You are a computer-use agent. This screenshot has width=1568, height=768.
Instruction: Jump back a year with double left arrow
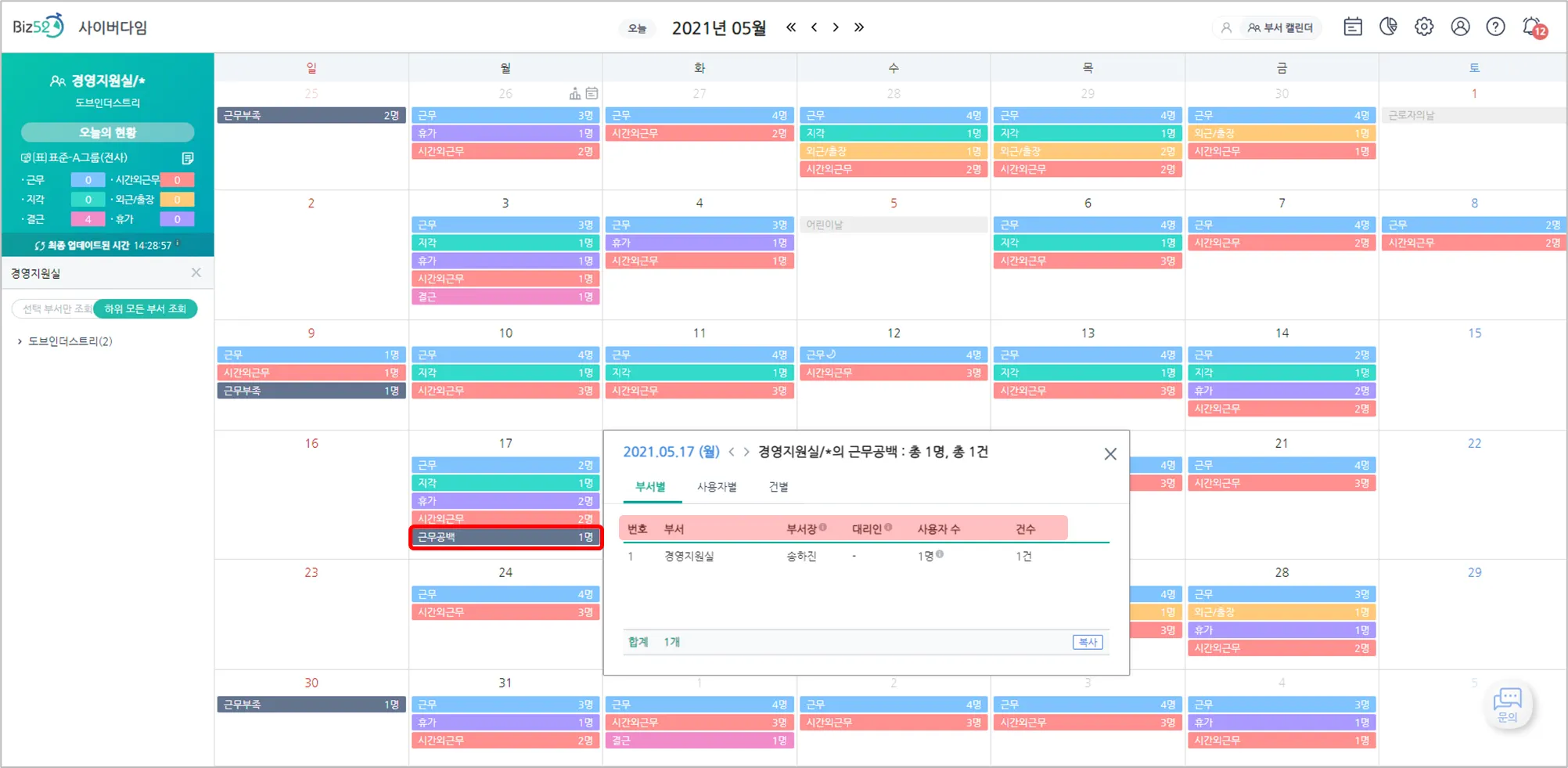(791, 27)
